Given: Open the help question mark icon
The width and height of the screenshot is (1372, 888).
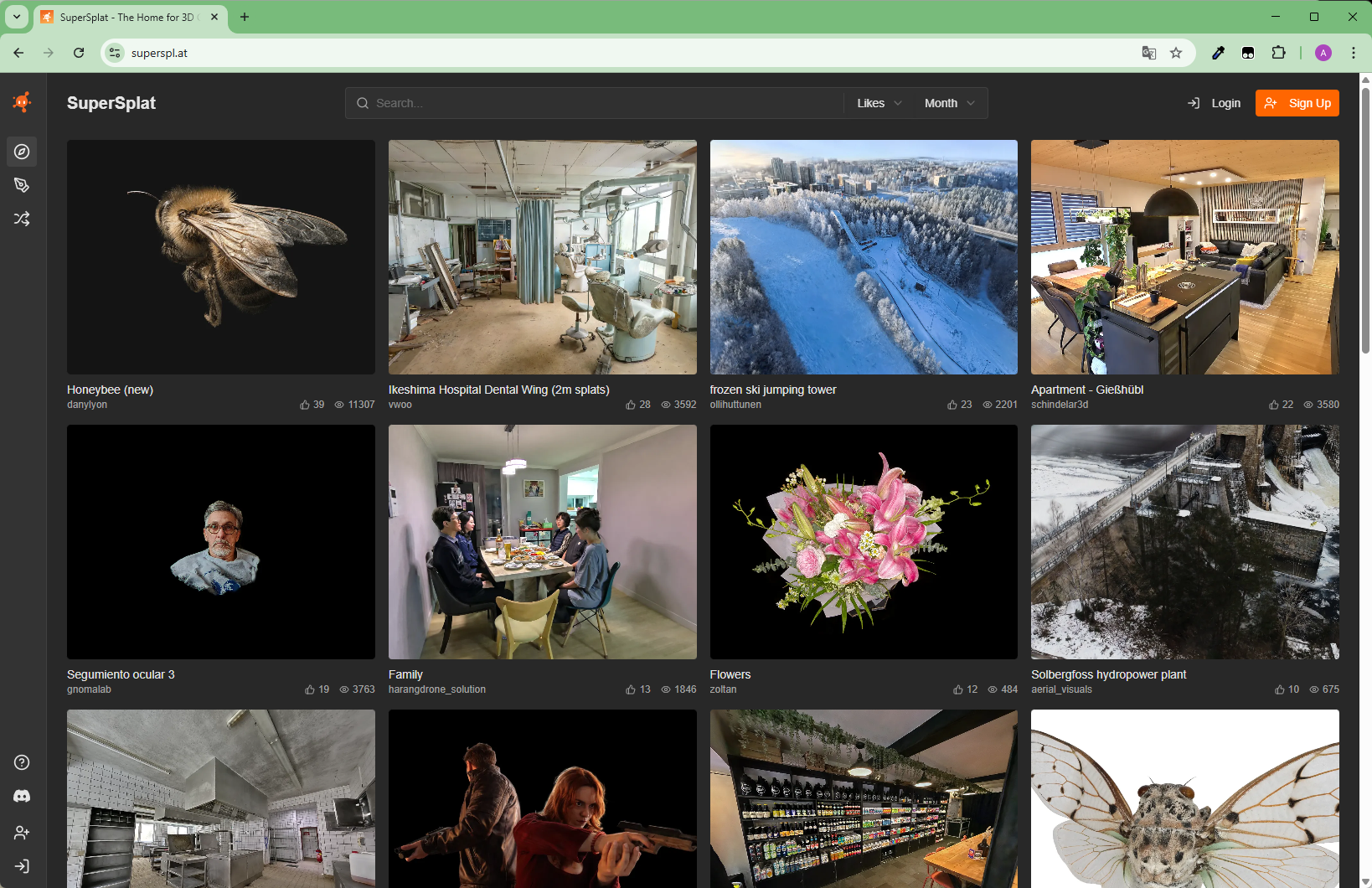Looking at the screenshot, I should (x=22, y=762).
